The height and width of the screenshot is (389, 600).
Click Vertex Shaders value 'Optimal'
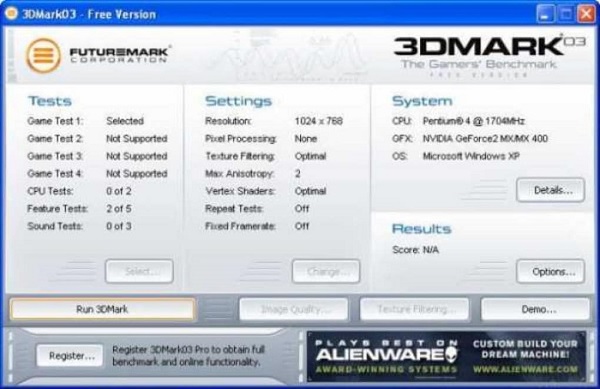pos(310,191)
